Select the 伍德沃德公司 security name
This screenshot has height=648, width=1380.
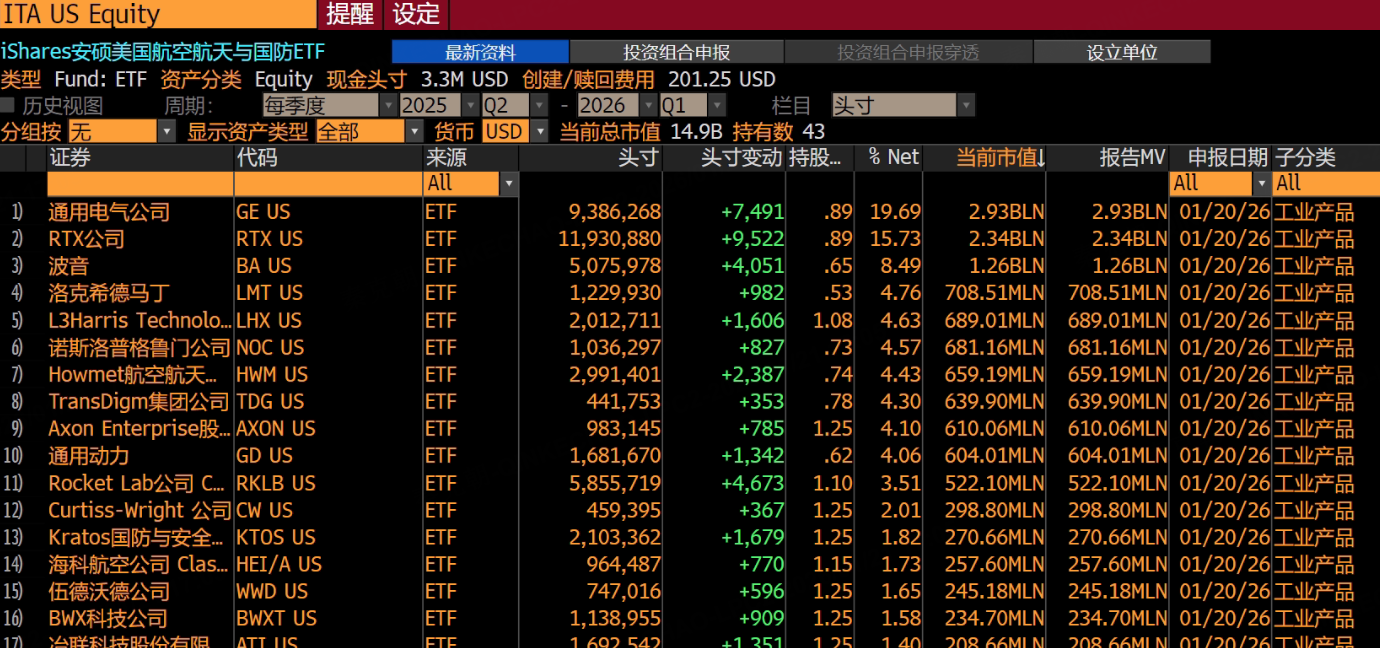(109, 591)
